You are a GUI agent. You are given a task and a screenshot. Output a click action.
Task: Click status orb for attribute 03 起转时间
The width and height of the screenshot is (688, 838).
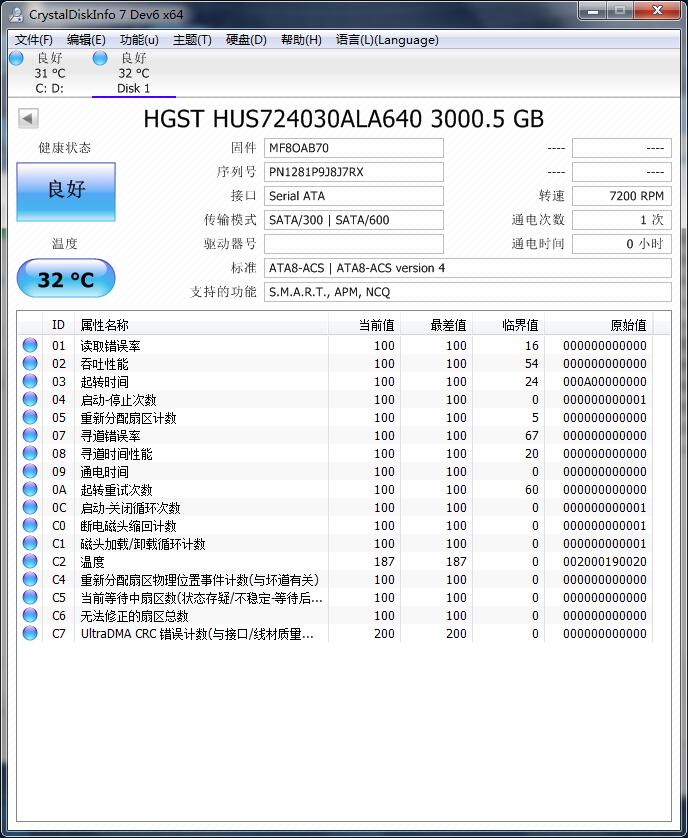pos(30,382)
